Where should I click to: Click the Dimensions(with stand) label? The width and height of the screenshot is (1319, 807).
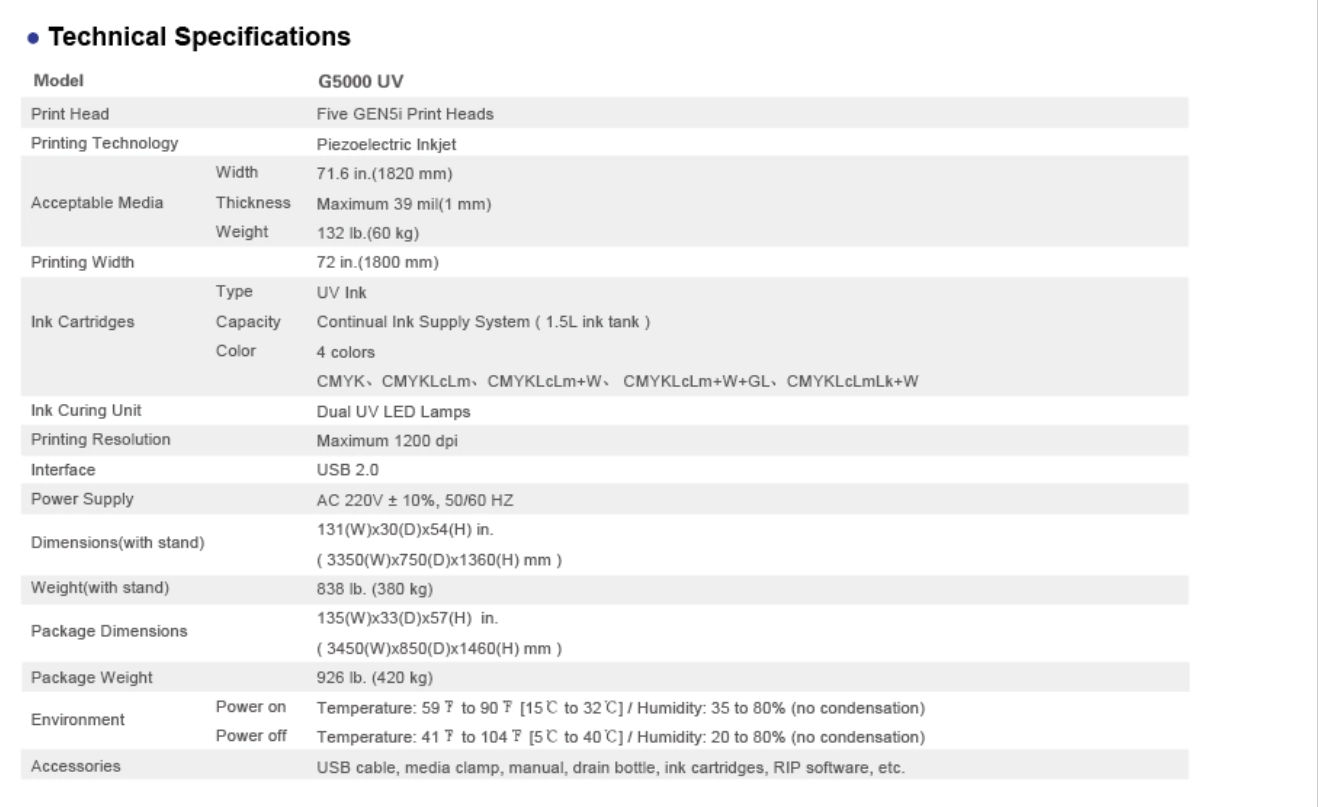(x=118, y=542)
